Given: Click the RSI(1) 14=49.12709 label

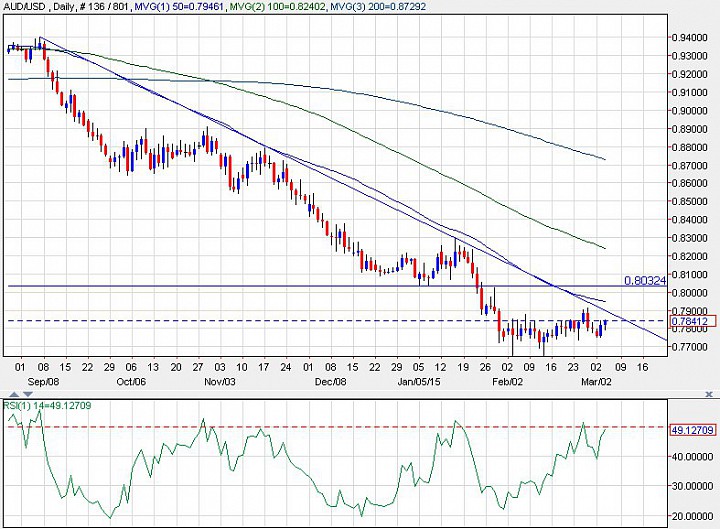Looking at the screenshot, I should click(48, 405).
